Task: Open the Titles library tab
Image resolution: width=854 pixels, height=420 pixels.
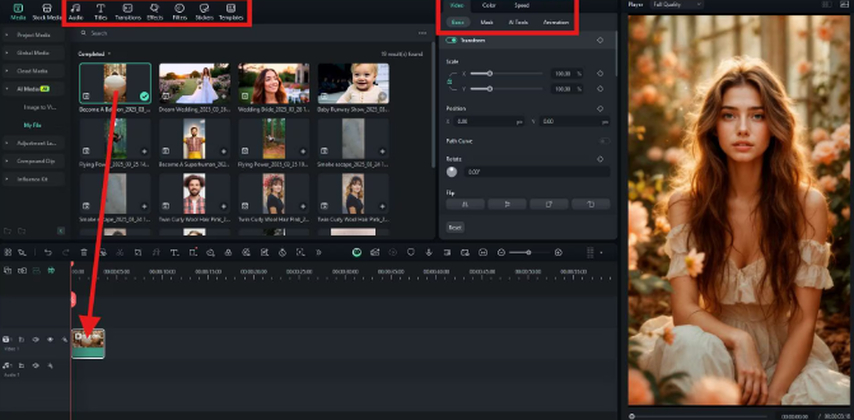Action: (101, 12)
